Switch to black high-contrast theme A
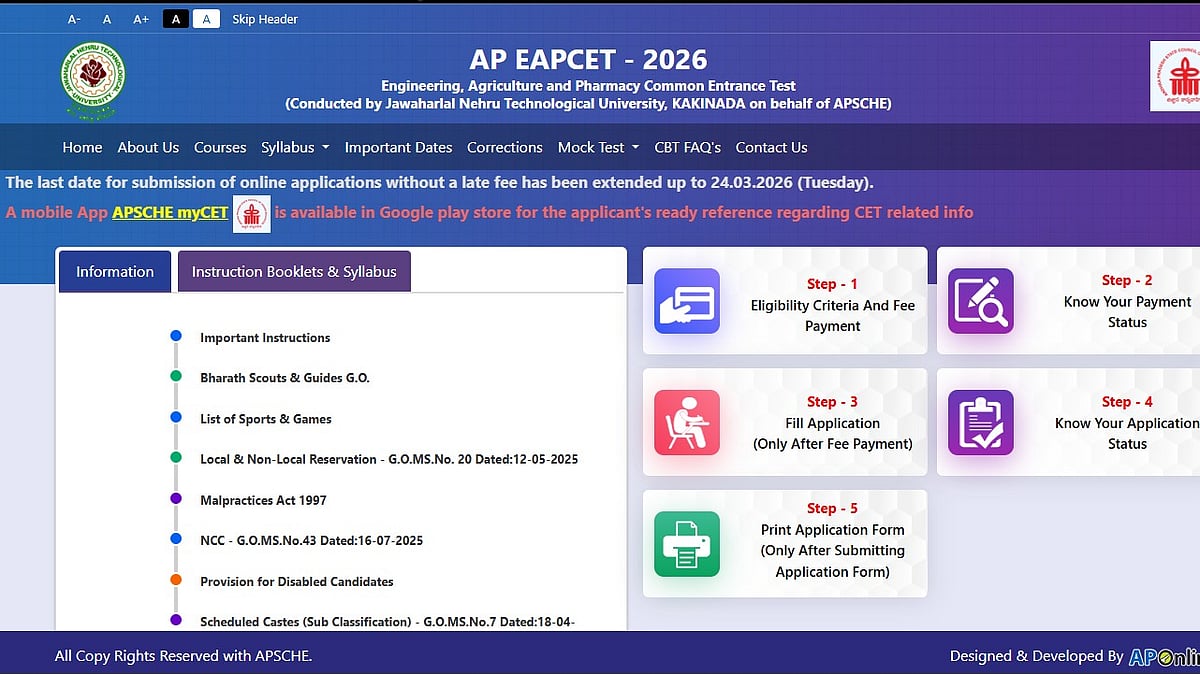This screenshot has width=1200, height=674. pos(175,19)
